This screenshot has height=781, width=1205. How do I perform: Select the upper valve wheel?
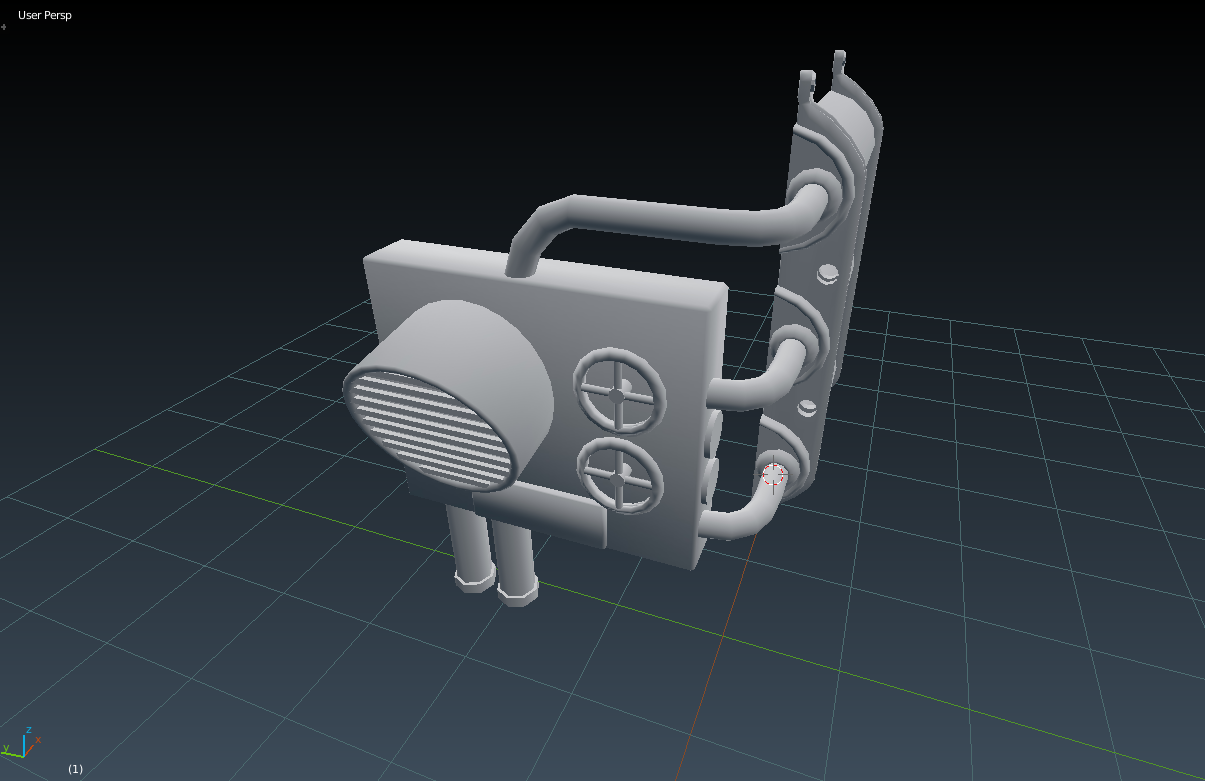coord(618,391)
